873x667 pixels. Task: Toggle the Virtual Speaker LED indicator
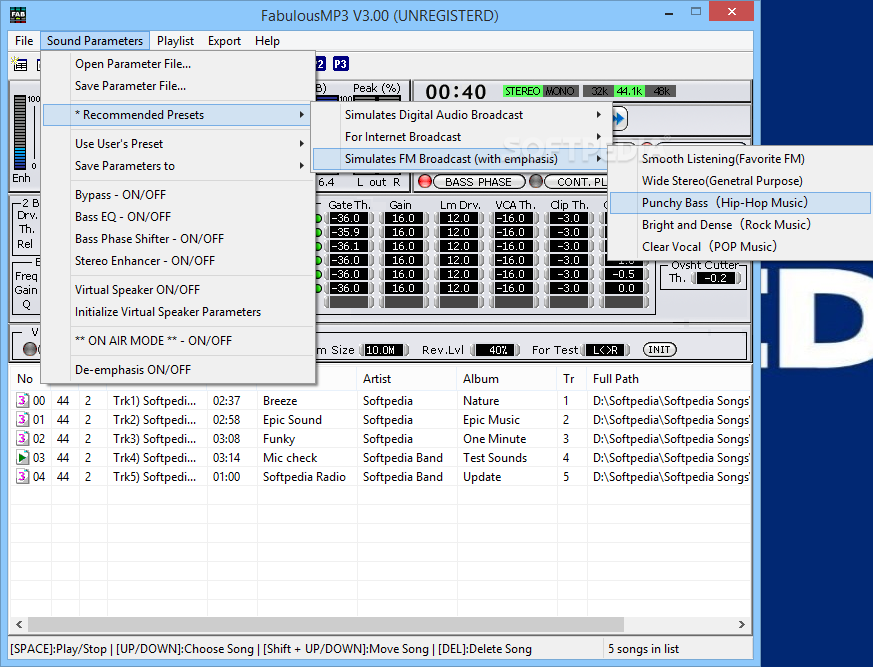point(30,349)
